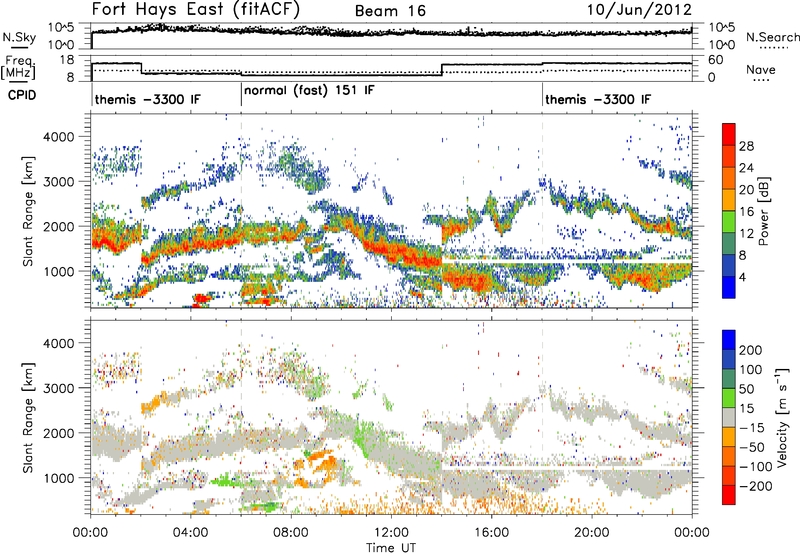Click the 10^5 tick right of noise panel
The height and width of the screenshot is (554, 800).
(722, 28)
